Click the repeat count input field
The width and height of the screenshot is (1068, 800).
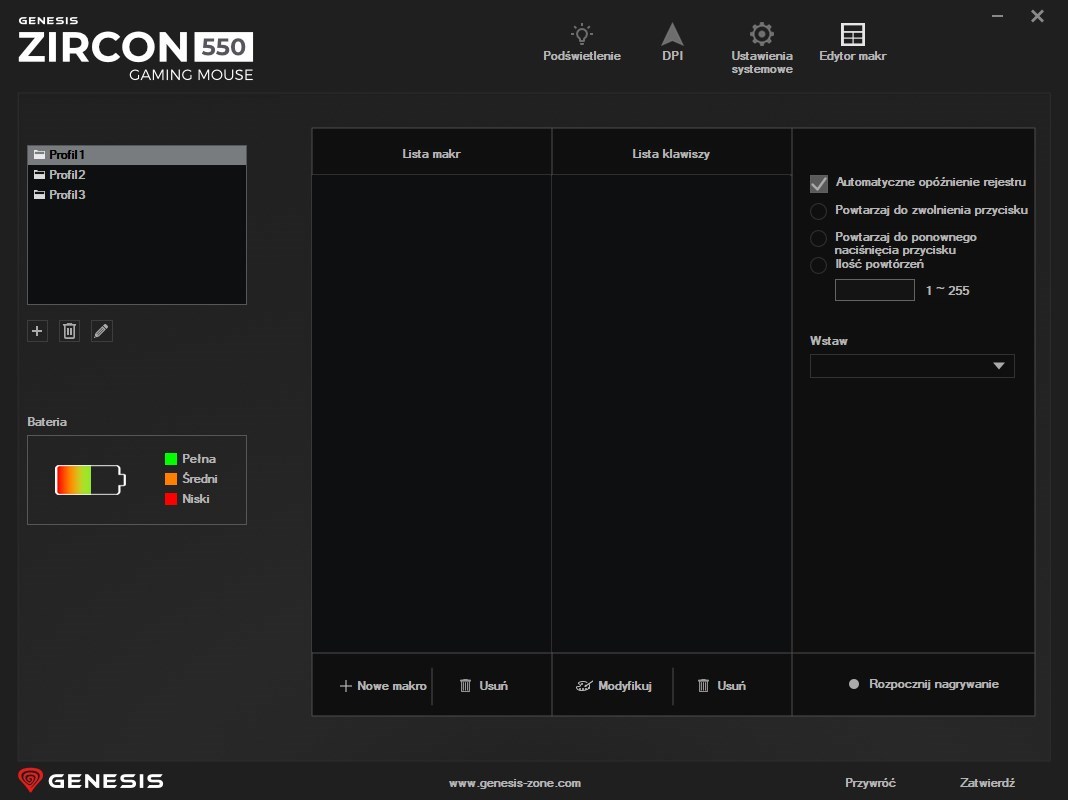(x=875, y=290)
